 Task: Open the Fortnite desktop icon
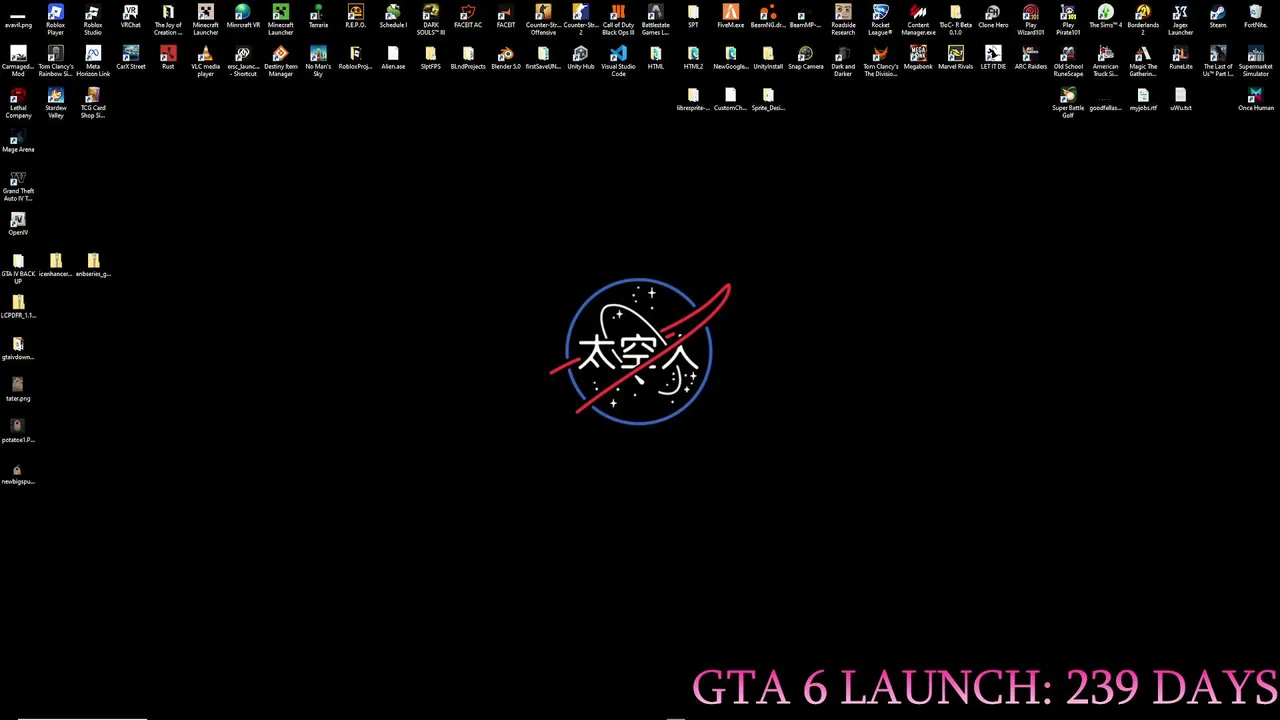tap(1255, 17)
